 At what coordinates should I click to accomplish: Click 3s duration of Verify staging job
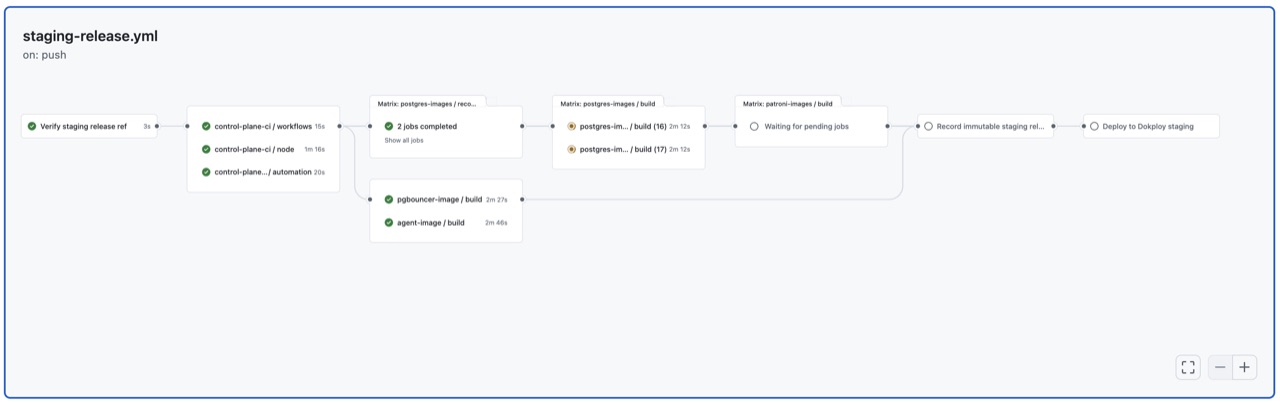pos(146,127)
